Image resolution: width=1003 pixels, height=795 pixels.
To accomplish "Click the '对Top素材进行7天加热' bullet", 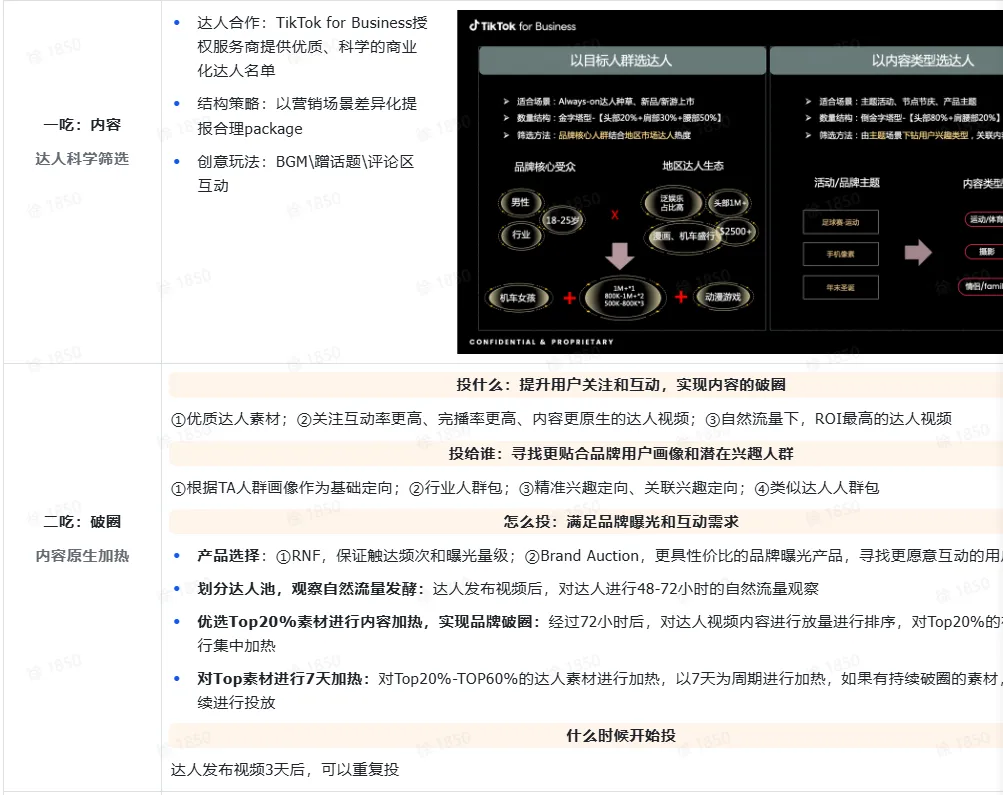I will [600, 691].
